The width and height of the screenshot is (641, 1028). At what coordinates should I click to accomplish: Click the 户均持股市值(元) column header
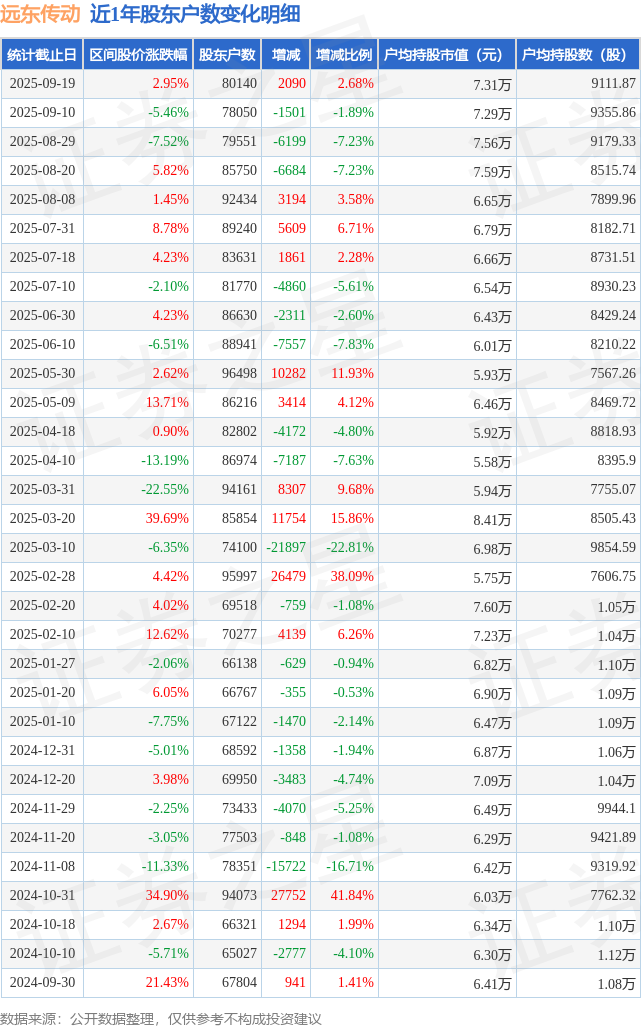(x=445, y=55)
